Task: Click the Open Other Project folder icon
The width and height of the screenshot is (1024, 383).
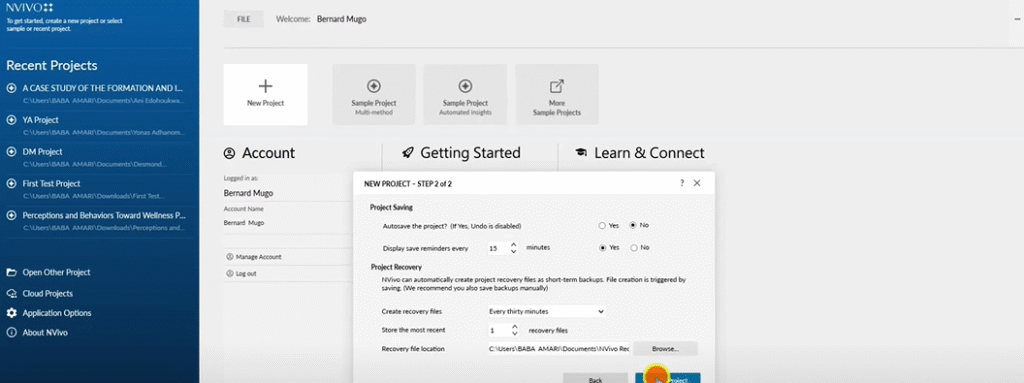Action: [x=11, y=273]
